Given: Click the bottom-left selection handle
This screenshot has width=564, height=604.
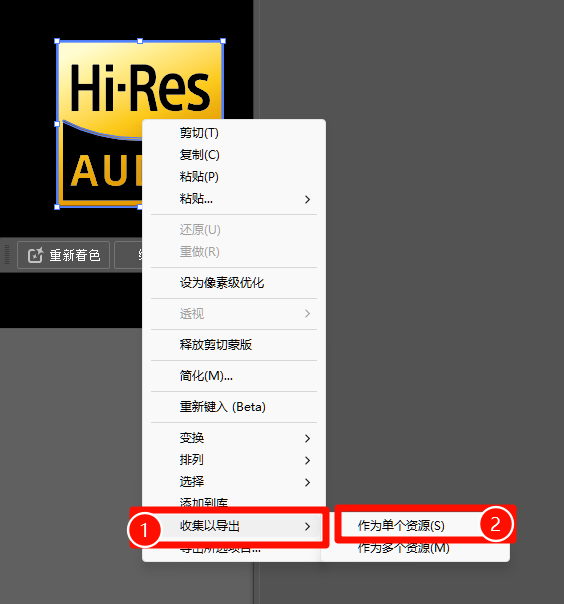Looking at the screenshot, I should click(57, 207).
